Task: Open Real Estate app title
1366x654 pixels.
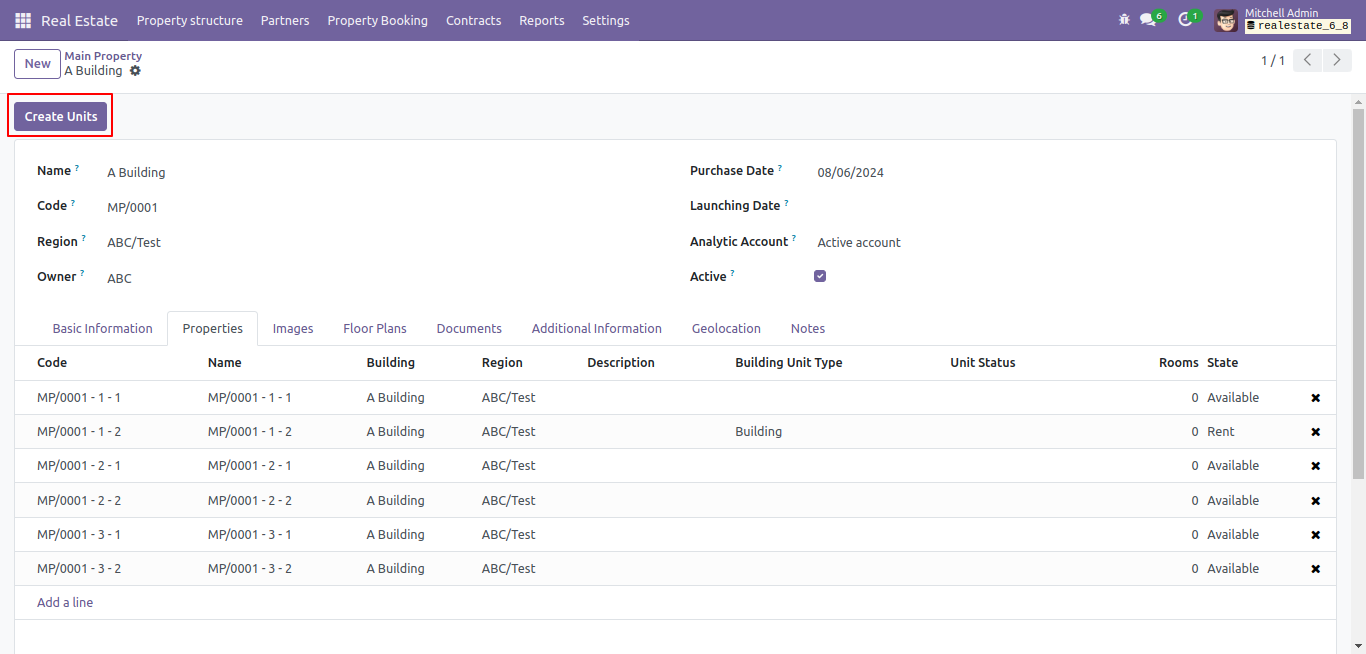Action: [x=79, y=20]
